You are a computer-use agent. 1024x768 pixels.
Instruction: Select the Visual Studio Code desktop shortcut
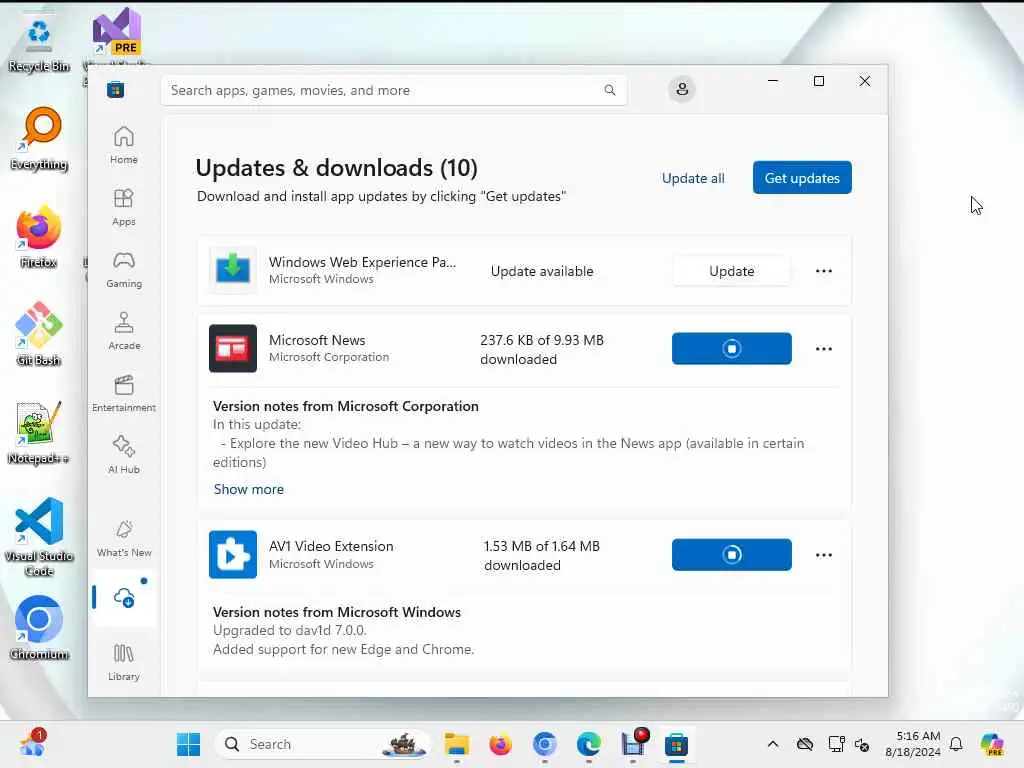[39, 537]
